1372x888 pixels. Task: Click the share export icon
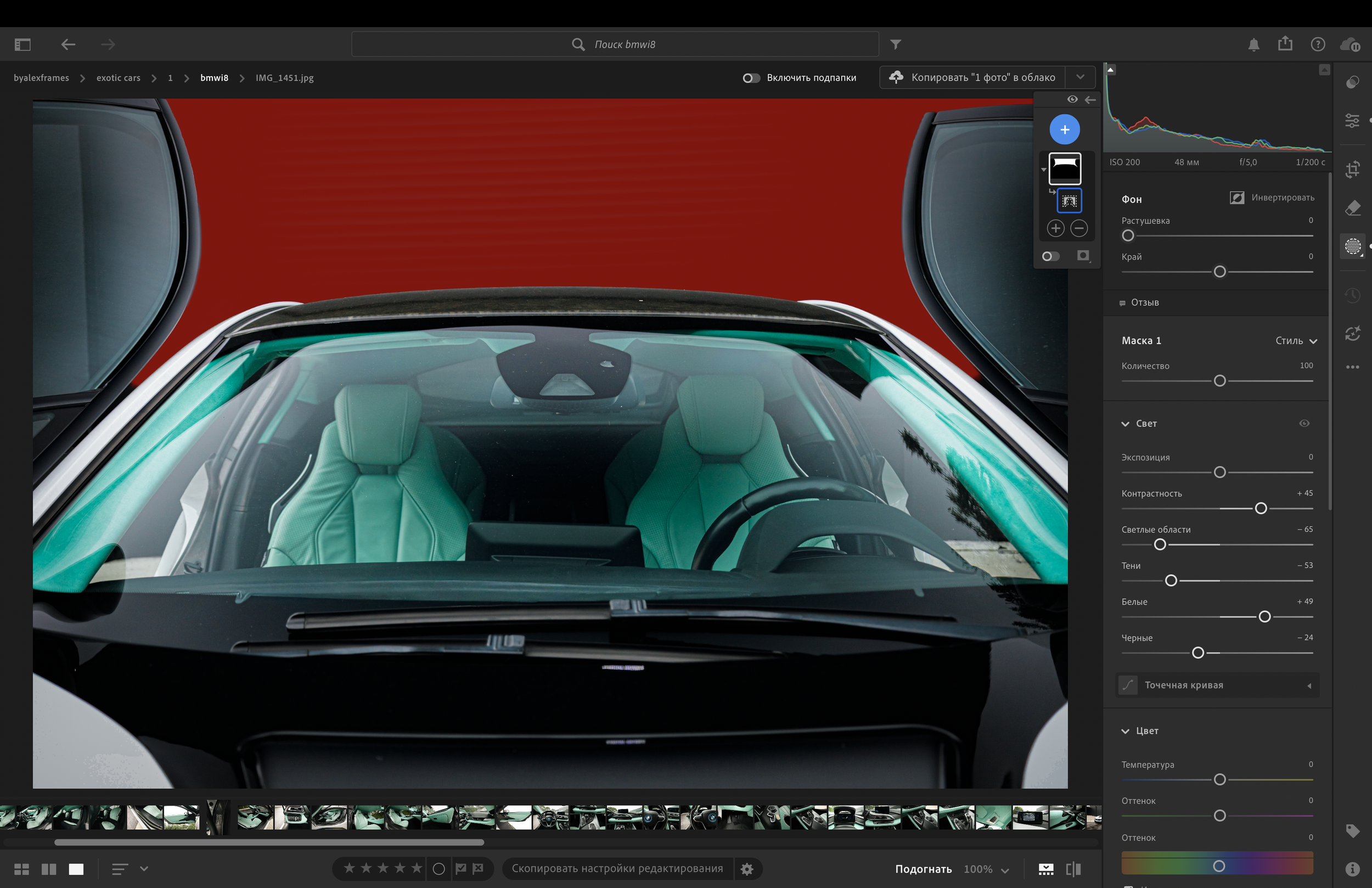click(1285, 44)
